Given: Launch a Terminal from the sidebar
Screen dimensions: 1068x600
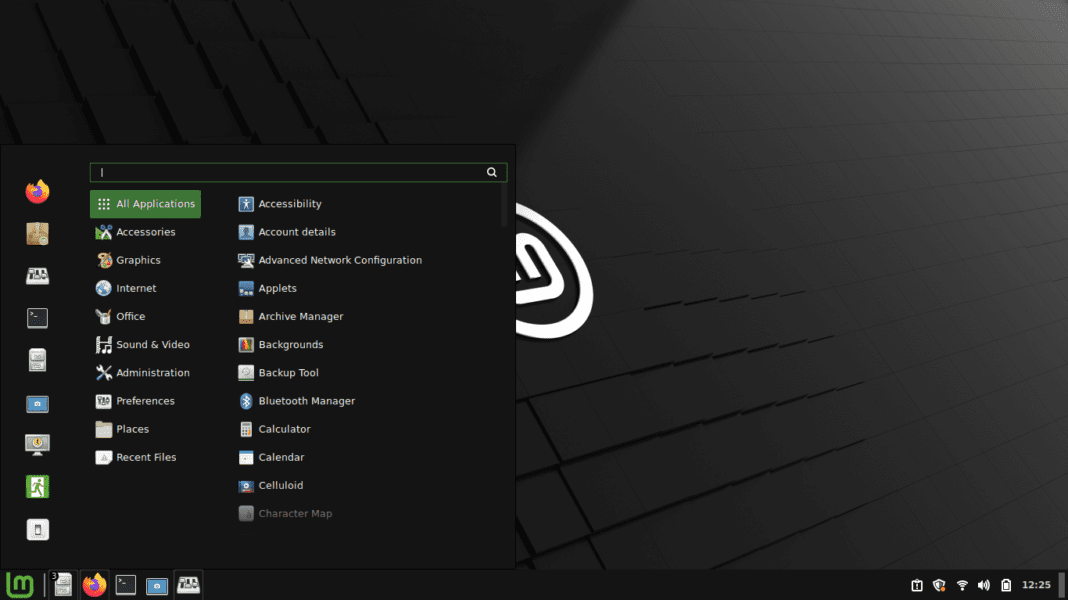Looking at the screenshot, I should [x=37, y=317].
